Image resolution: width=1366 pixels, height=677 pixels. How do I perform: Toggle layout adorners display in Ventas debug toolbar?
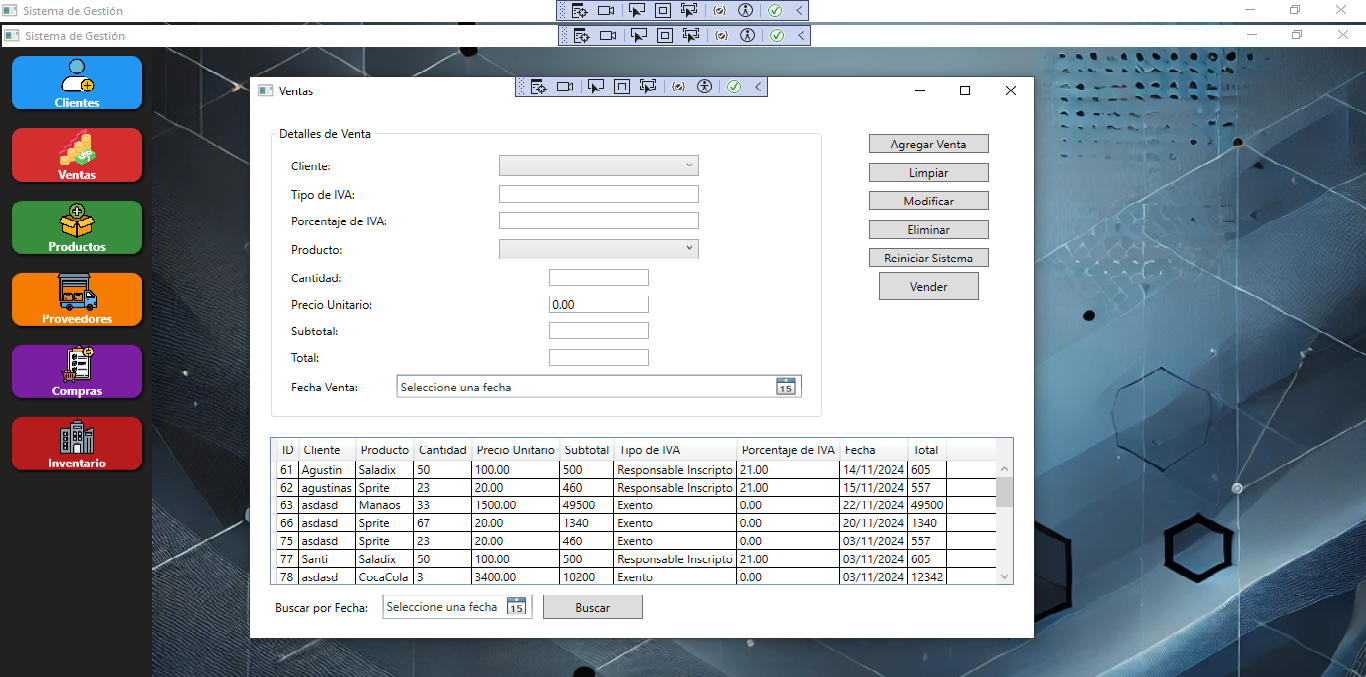point(622,87)
